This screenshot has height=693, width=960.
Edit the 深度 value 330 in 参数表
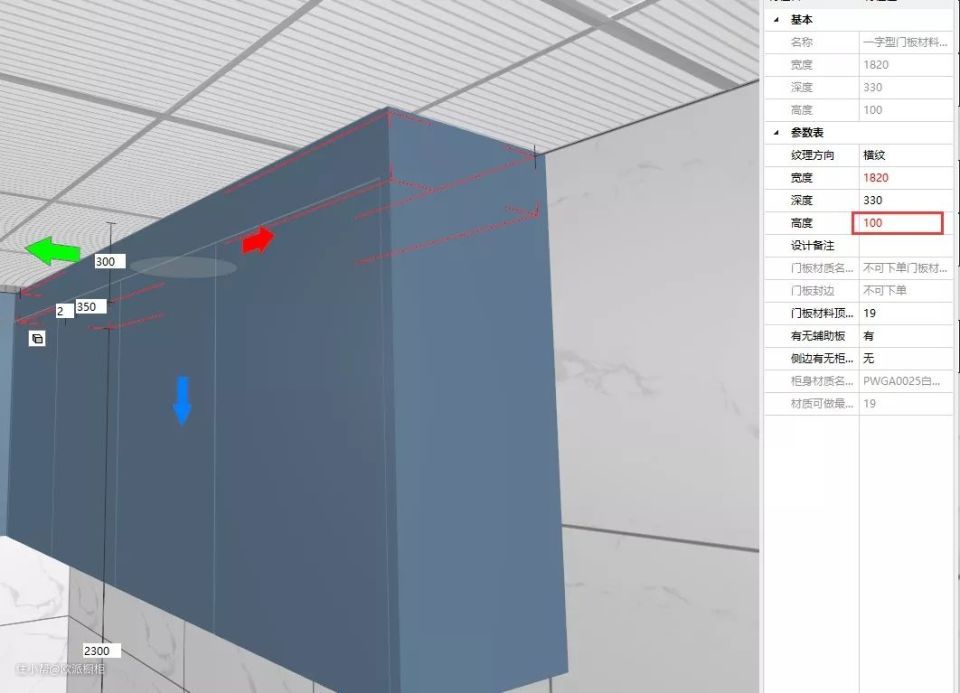905,201
